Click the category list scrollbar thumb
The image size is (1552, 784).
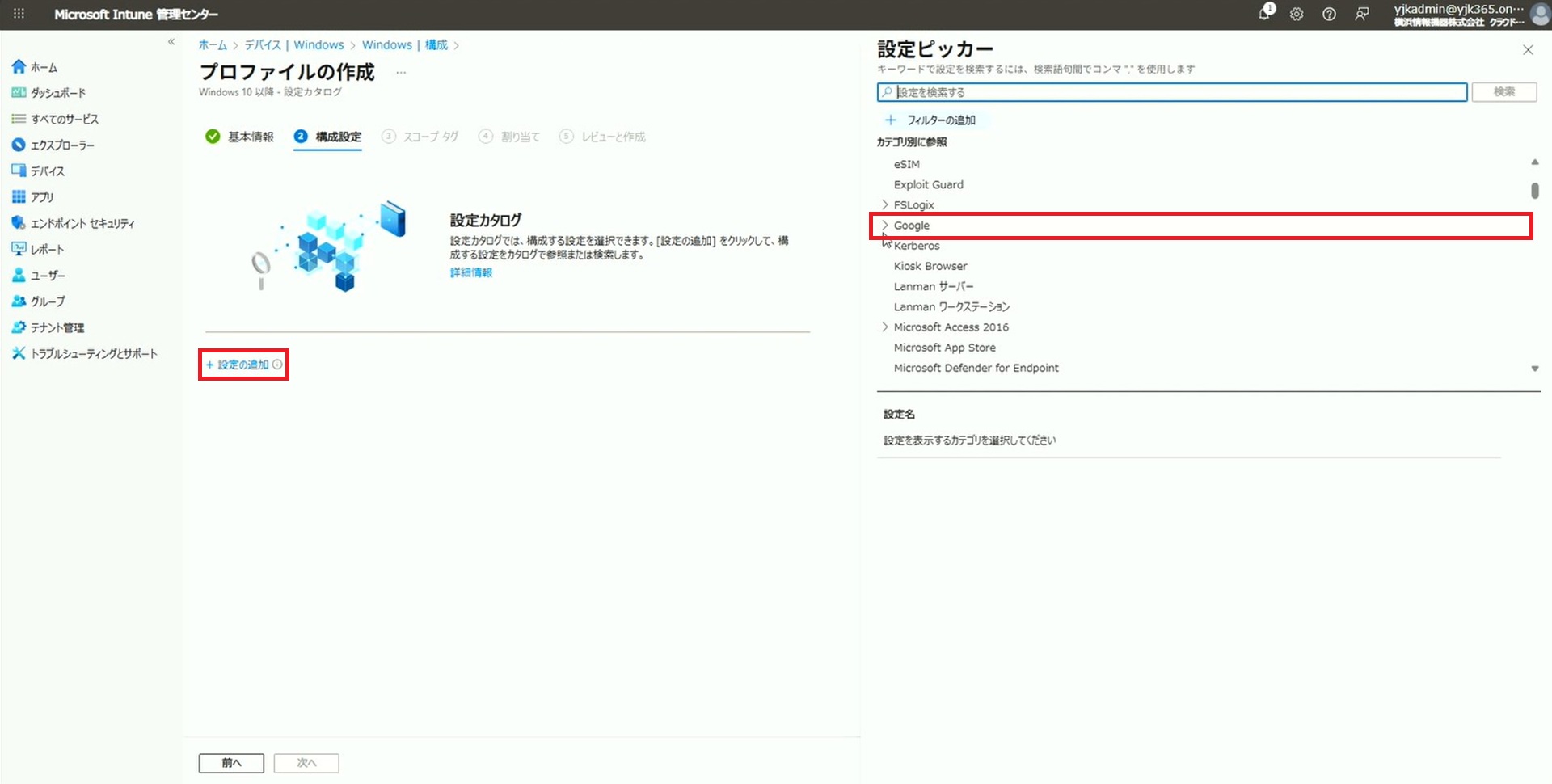(1534, 191)
